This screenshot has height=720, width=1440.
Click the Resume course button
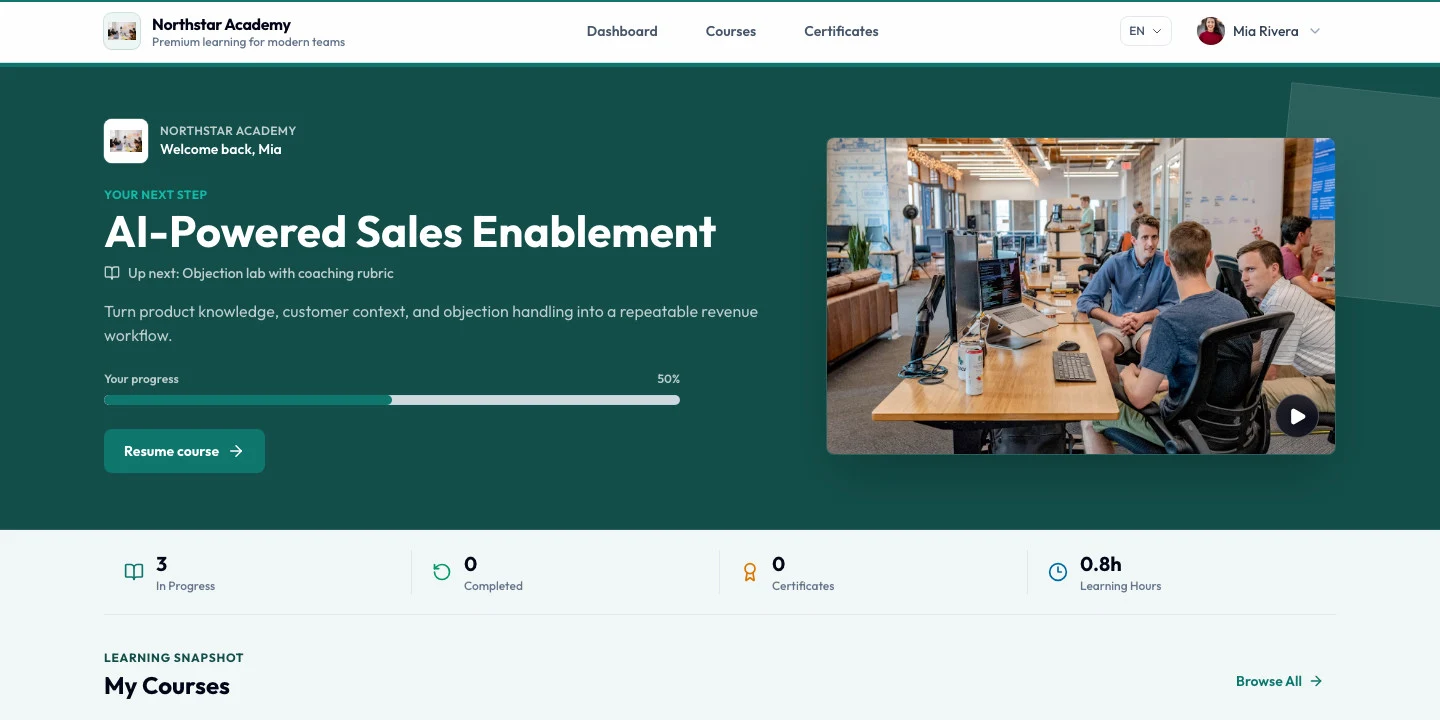(184, 451)
